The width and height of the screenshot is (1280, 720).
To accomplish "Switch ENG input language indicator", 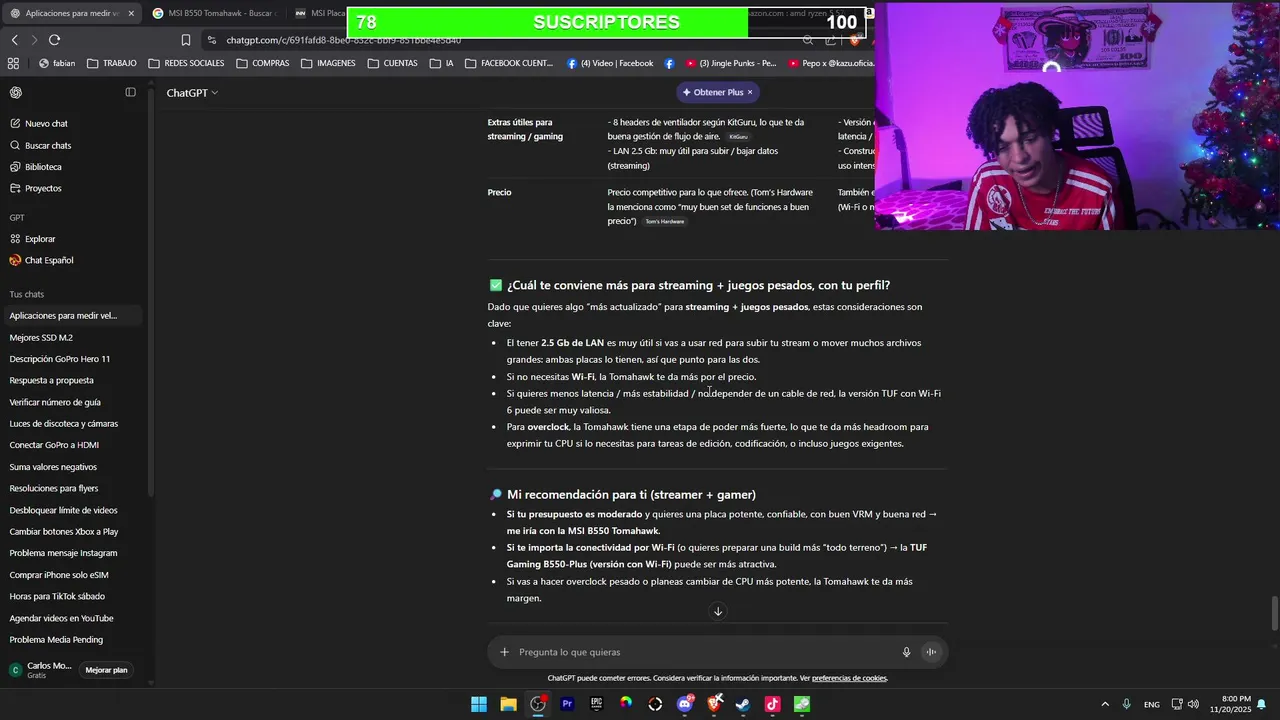I will (1152, 704).
